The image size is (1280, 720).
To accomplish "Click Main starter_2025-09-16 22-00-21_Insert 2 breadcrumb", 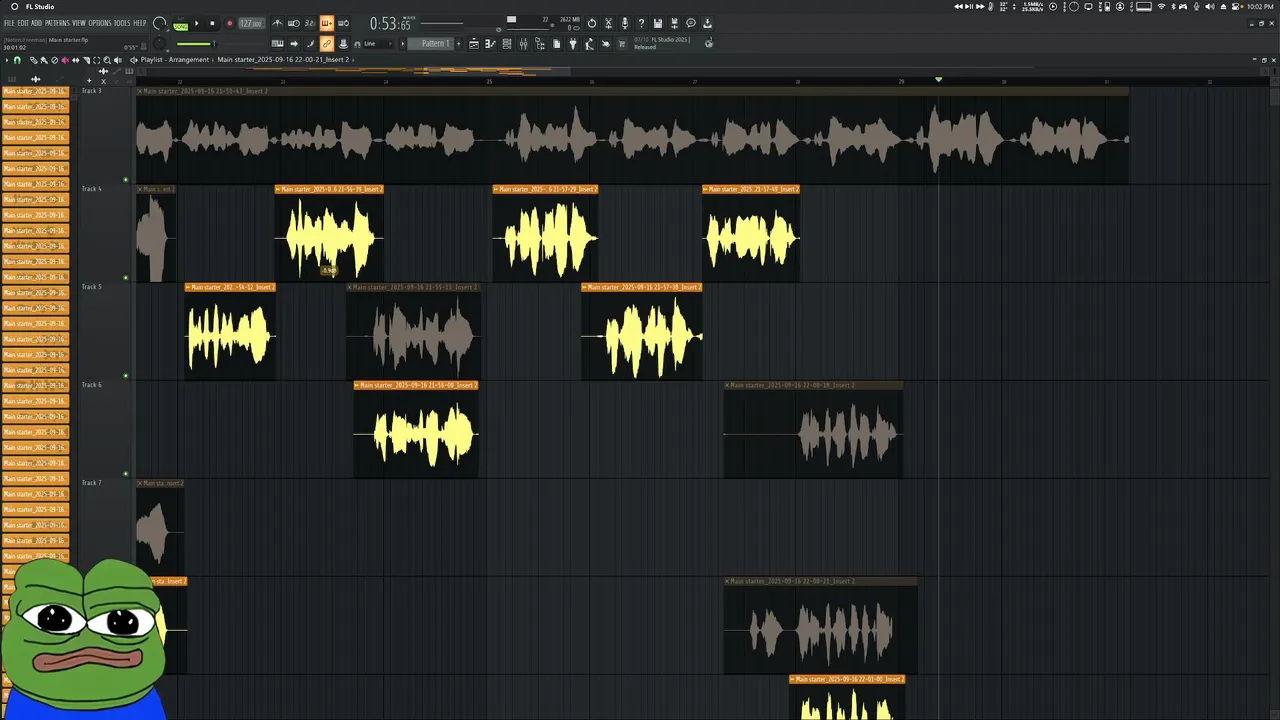I will point(283,60).
